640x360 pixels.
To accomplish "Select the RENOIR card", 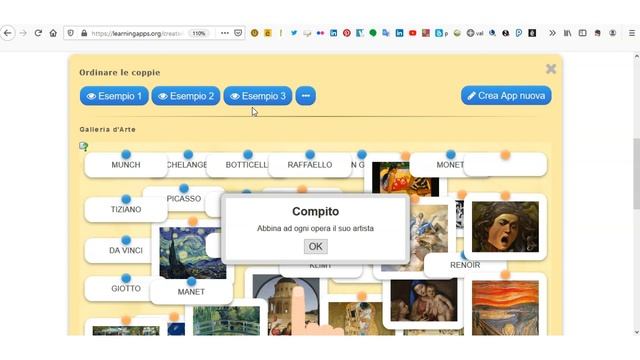I will [465, 265].
